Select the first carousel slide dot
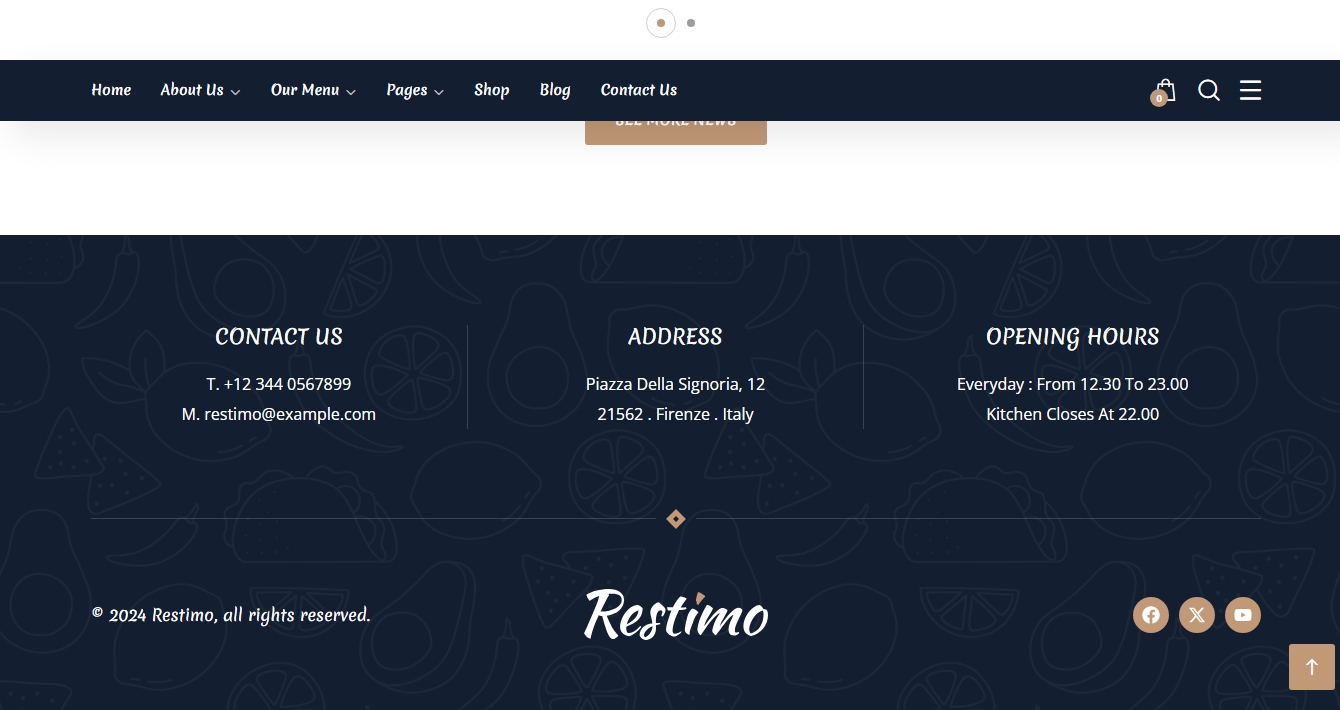Viewport: 1340px width, 710px height. [660, 23]
